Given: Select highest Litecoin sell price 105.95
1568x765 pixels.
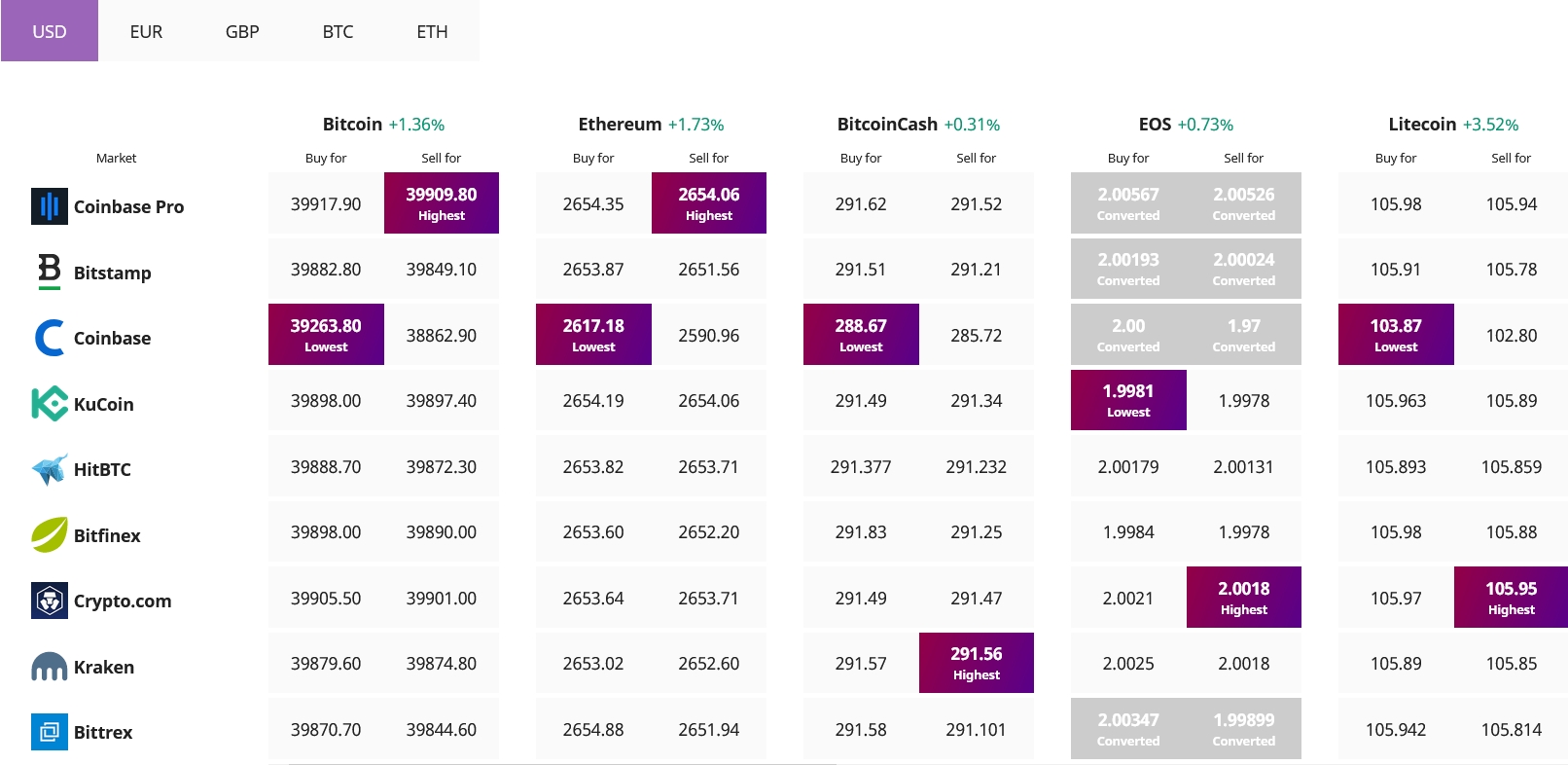Looking at the screenshot, I should coord(1511,597).
